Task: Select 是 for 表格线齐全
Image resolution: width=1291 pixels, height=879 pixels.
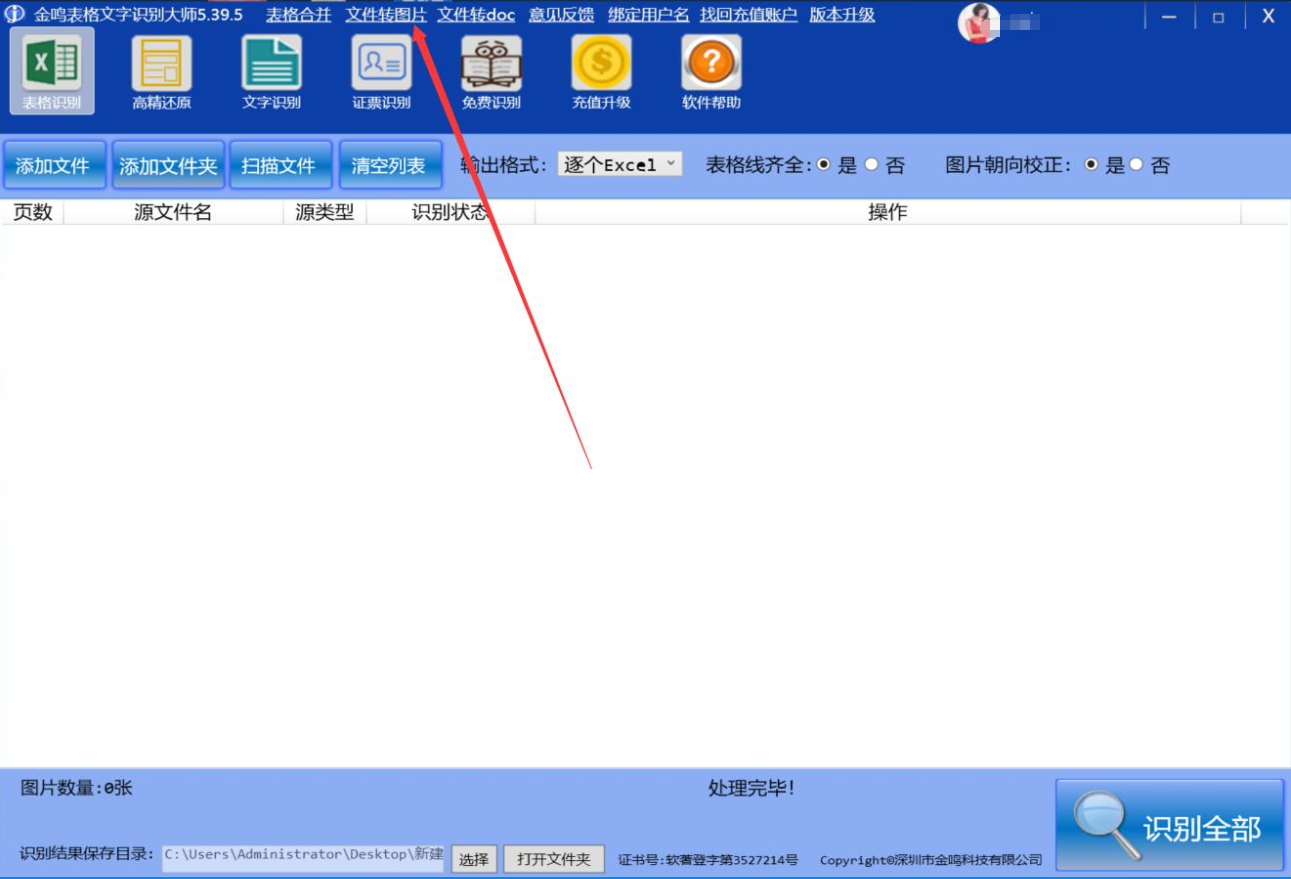Action: [824, 165]
